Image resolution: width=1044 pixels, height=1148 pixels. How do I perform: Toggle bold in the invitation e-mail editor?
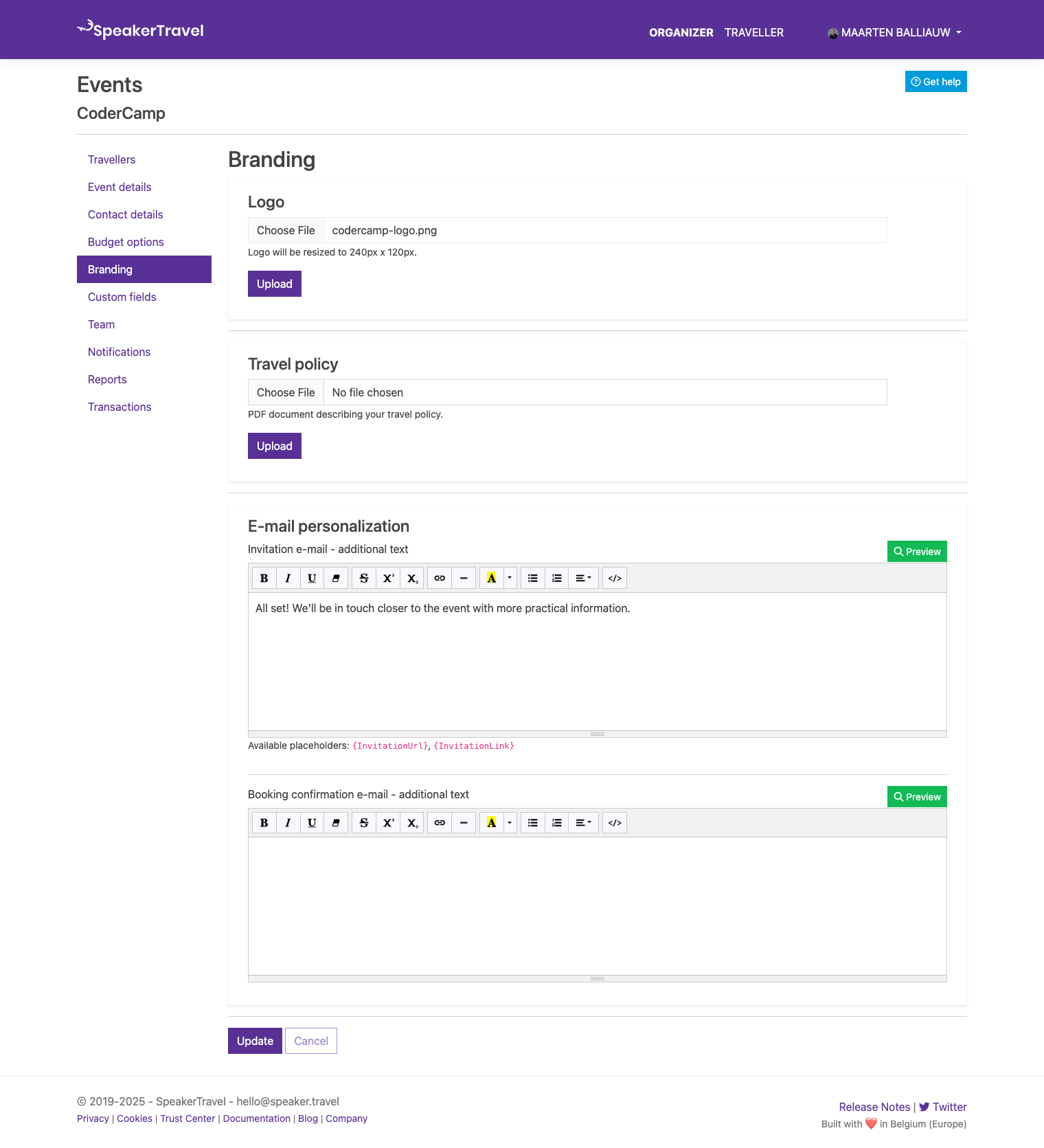click(264, 578)
